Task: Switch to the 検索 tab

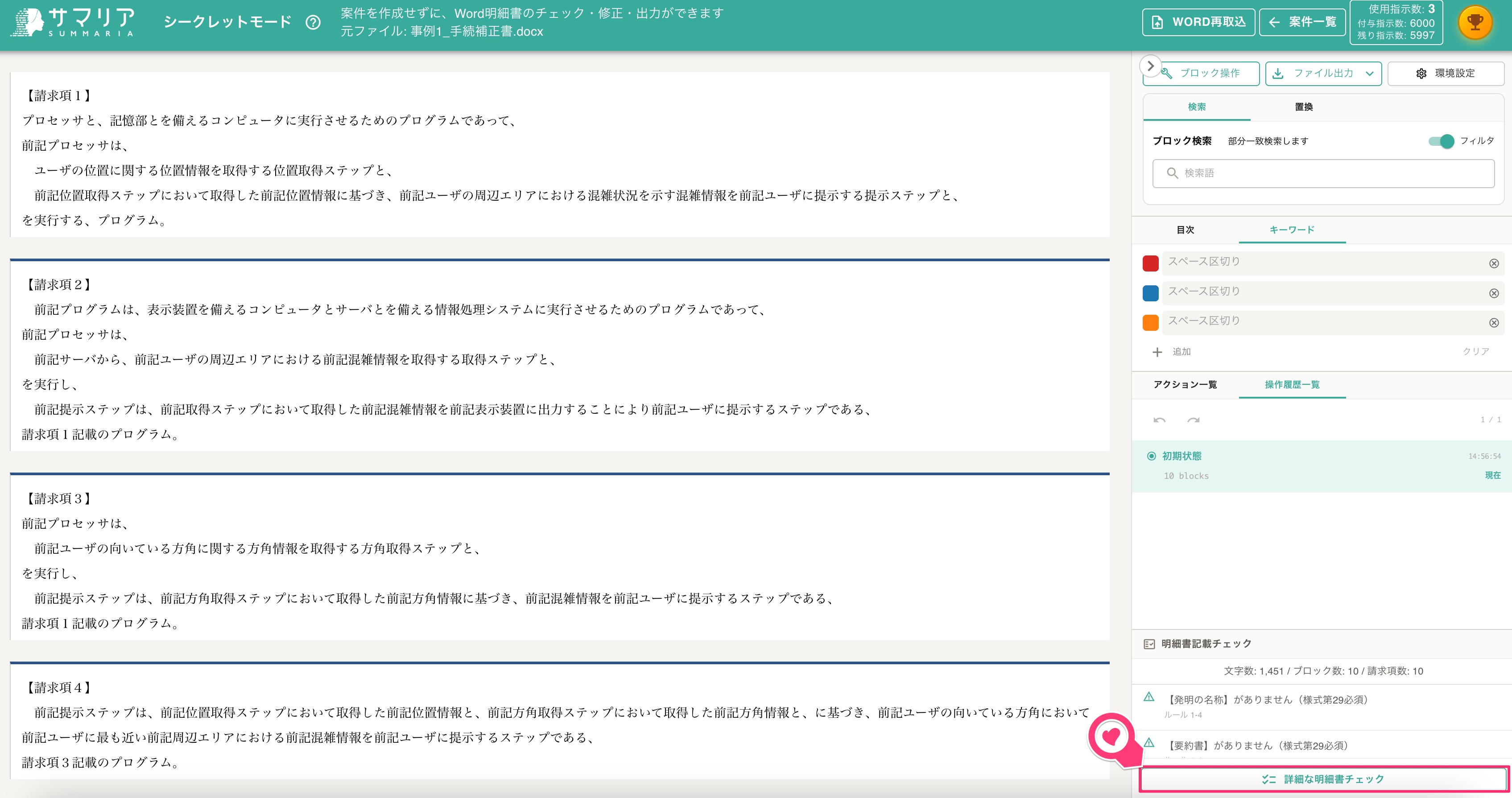Action: [1197, 107]
